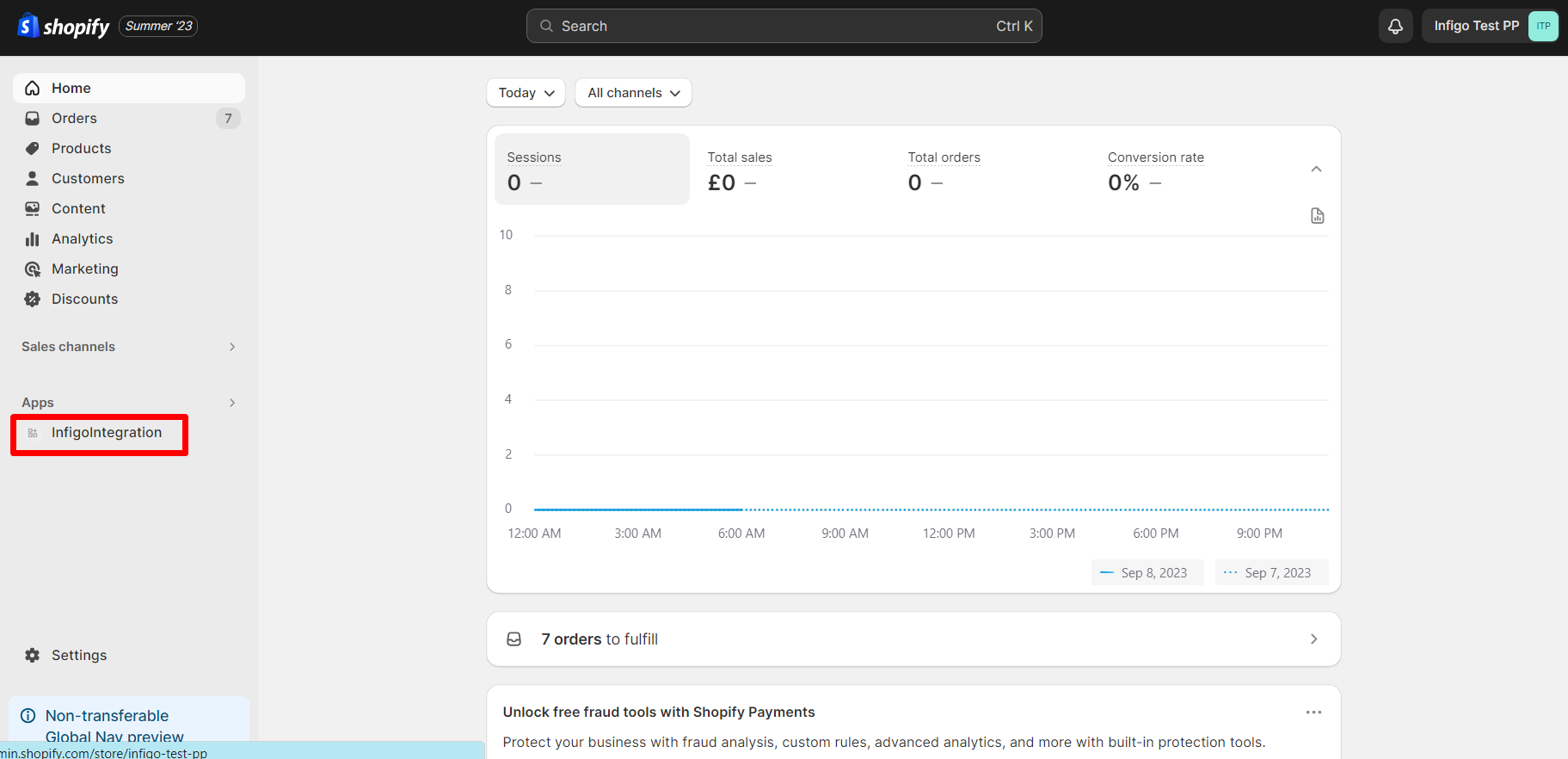Open the Discounts page

point(129,299)
